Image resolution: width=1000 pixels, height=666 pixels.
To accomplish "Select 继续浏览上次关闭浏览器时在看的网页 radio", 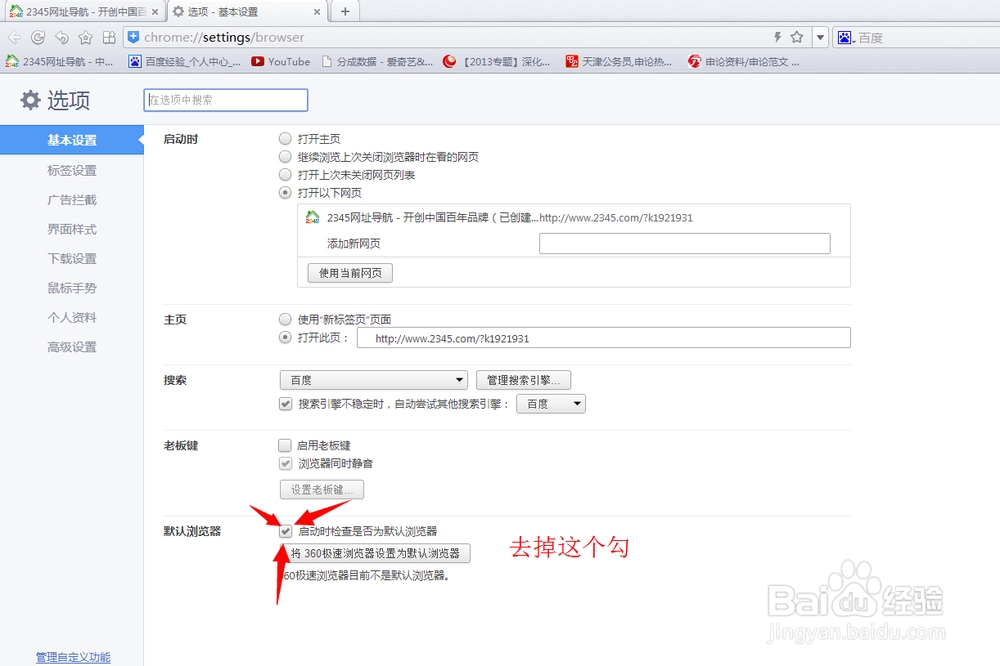I will 285,156.
